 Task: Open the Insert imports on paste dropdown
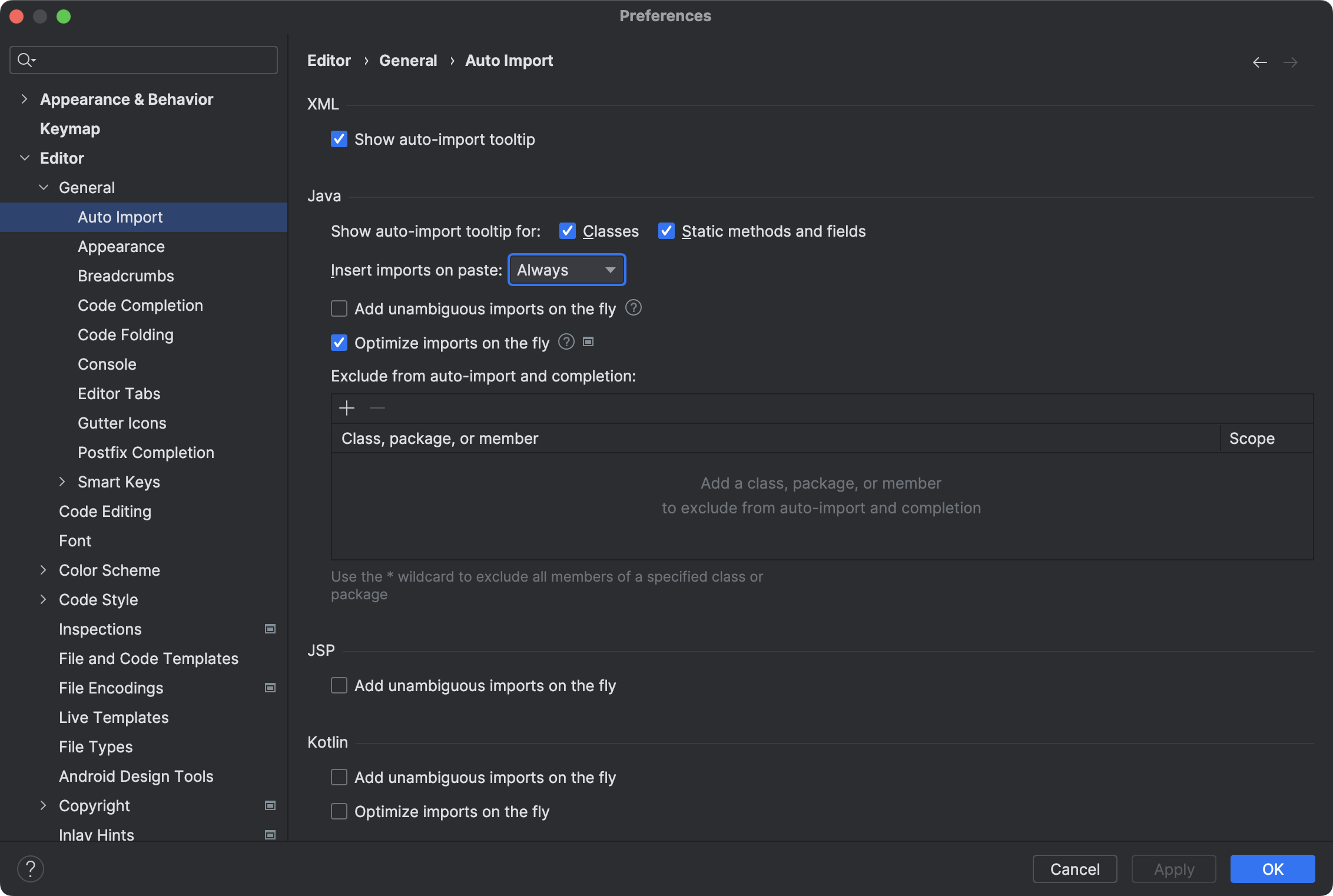click(x=566, y=270)
